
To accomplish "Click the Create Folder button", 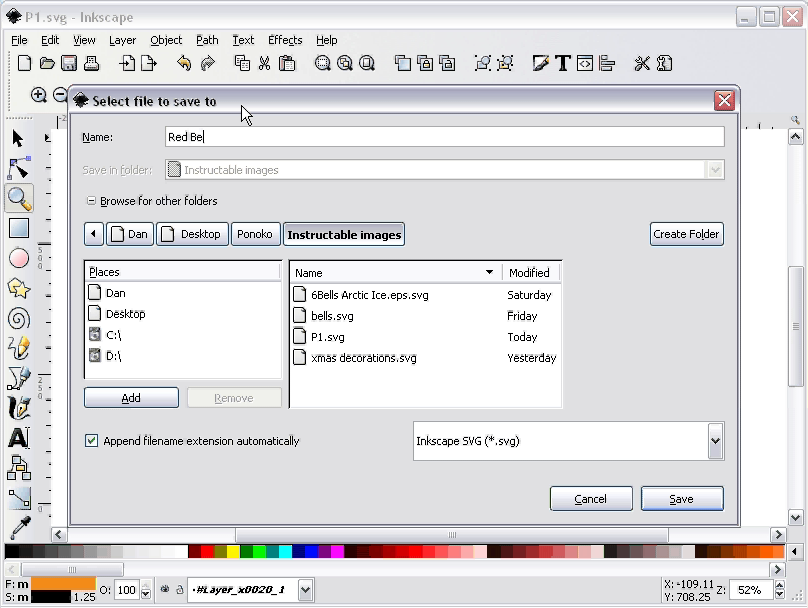I will click(686, 234).
